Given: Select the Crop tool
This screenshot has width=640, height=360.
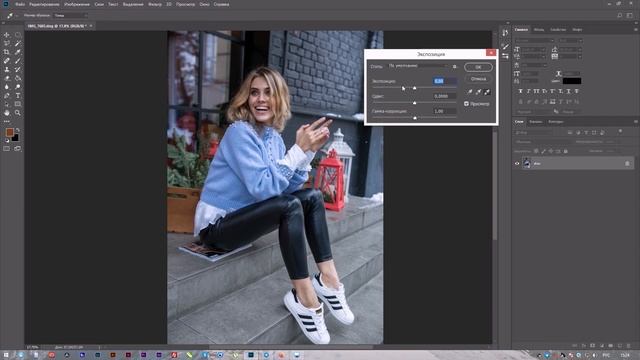Looking at the screenshot, I should 7,52.
